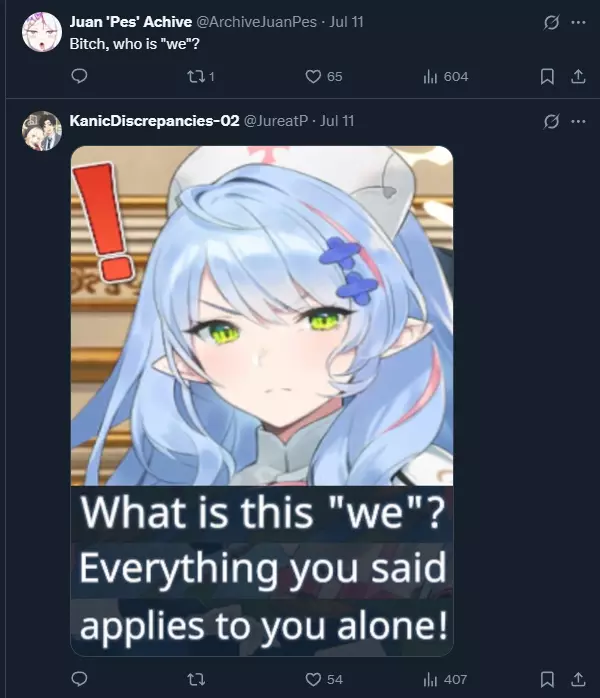View analytics showing 407 views
This screenshot has height=698, width=600.
[445, 679]
